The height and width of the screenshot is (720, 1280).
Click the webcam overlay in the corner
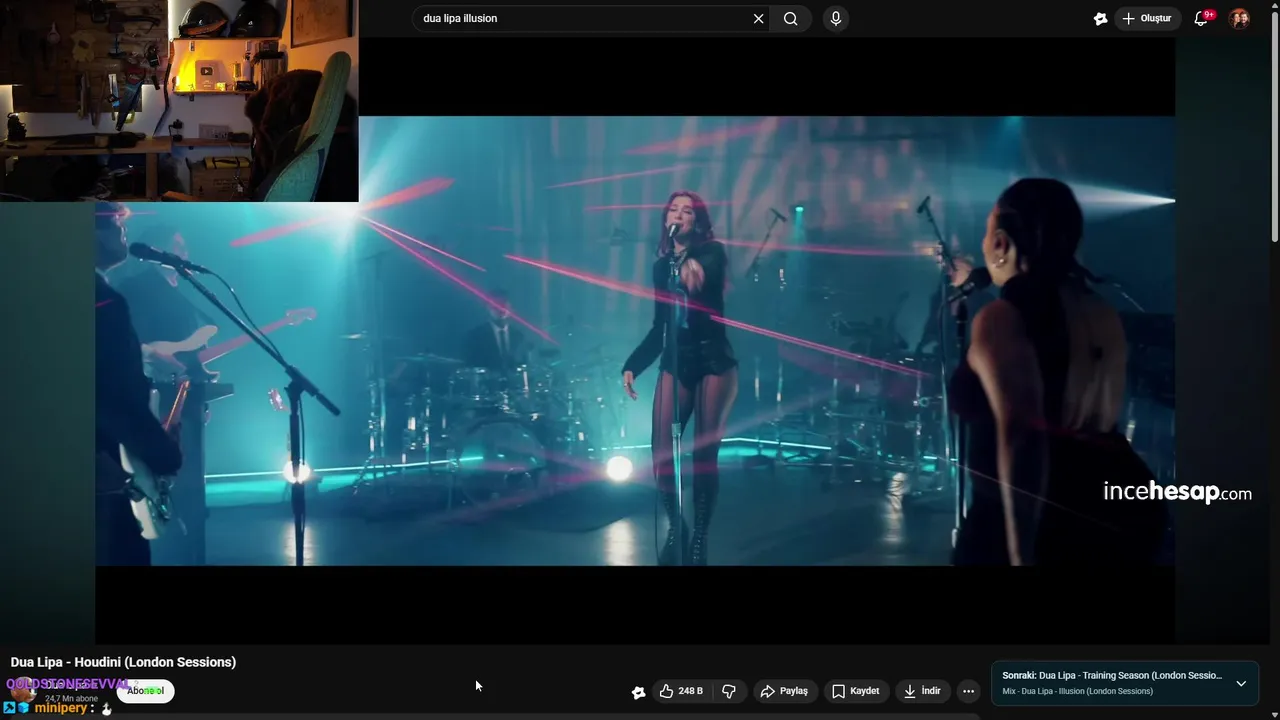(x=179, y=100)
